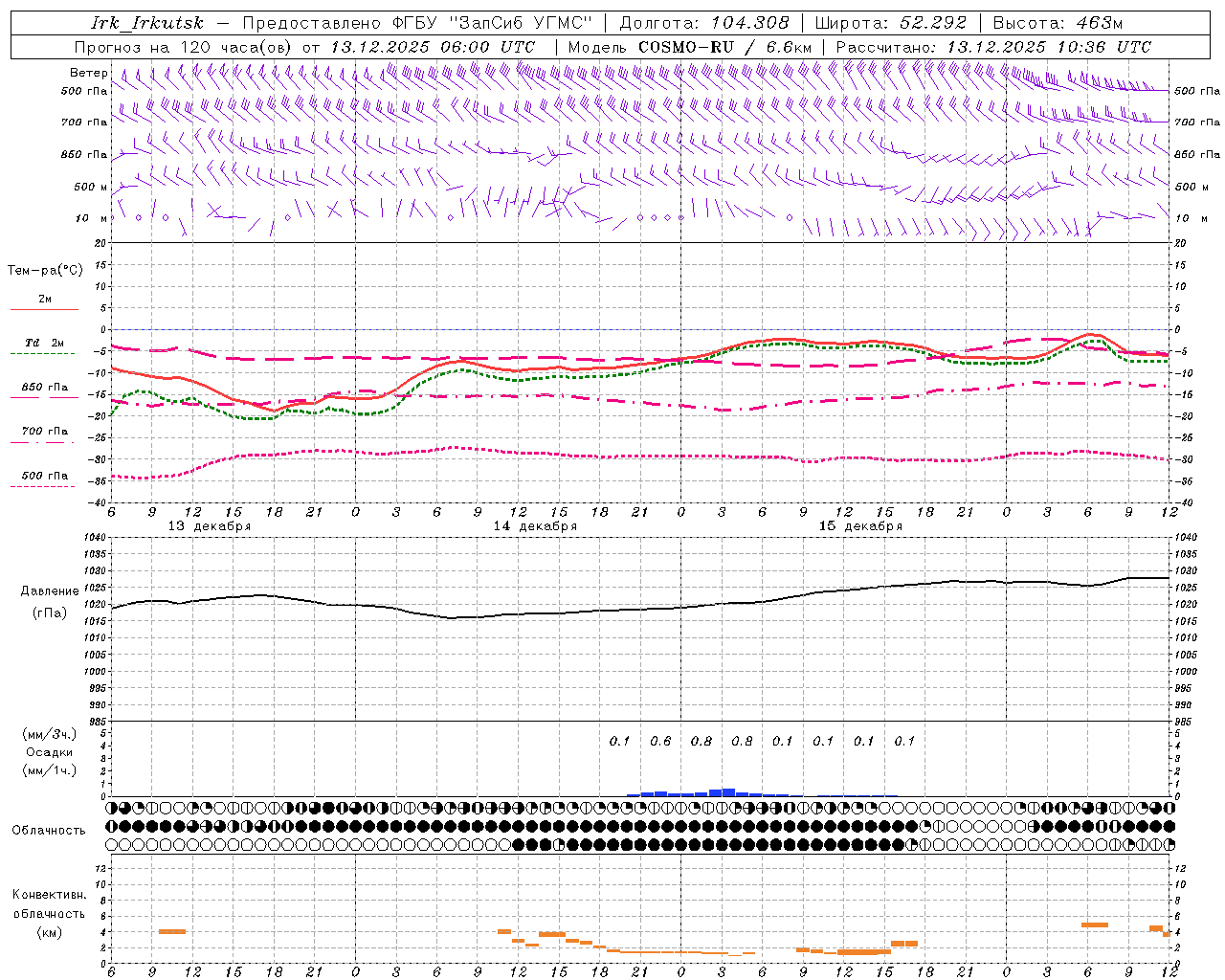Click '20' on the right temperature axis
This screenshot has width=1225, height=980.
click(1180, 243)
